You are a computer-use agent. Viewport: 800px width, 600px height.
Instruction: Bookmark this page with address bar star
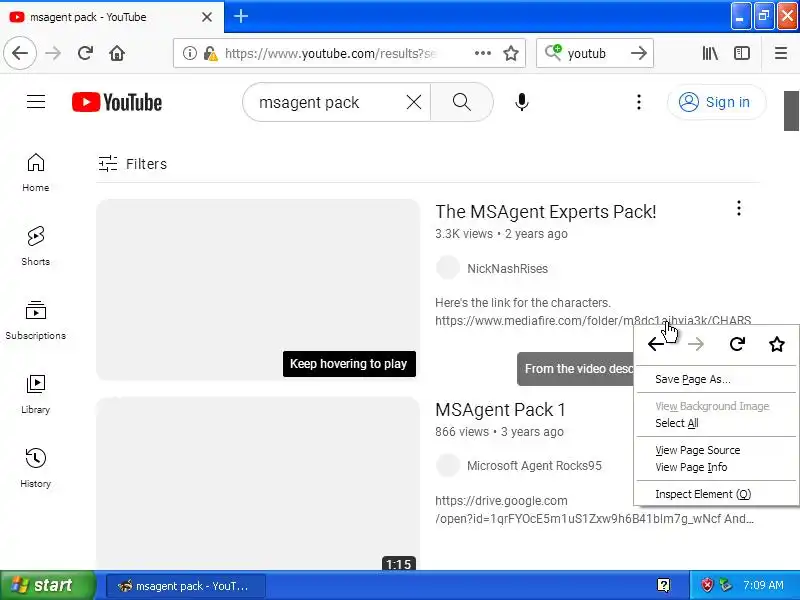511,53
